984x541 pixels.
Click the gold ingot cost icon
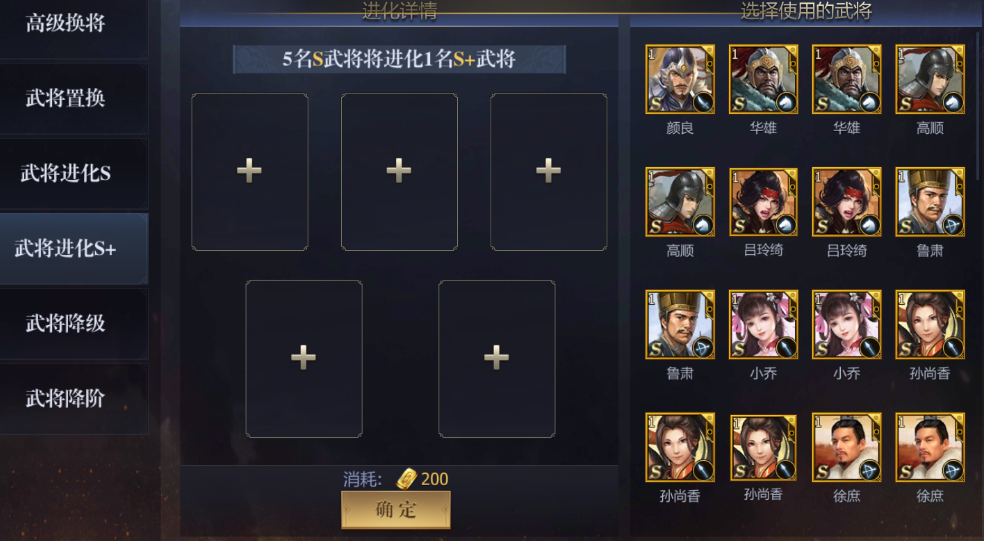click(x=407, y=479)
